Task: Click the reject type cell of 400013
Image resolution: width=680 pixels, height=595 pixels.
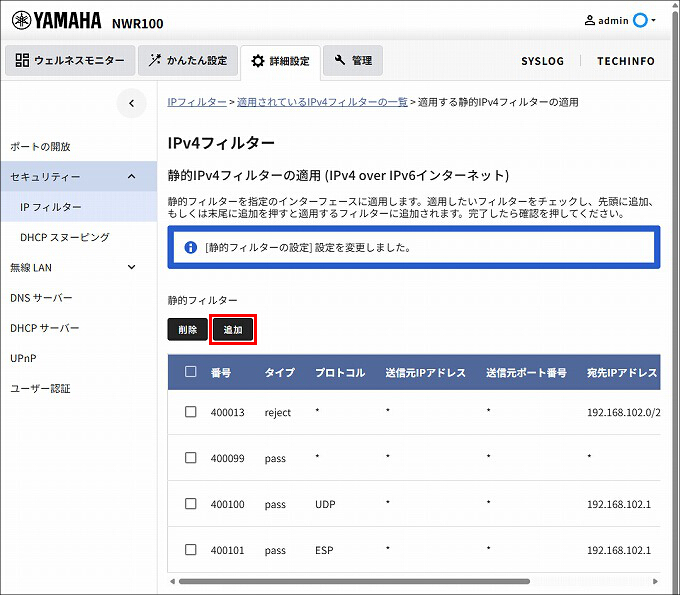Action: [x=278, y=412]
